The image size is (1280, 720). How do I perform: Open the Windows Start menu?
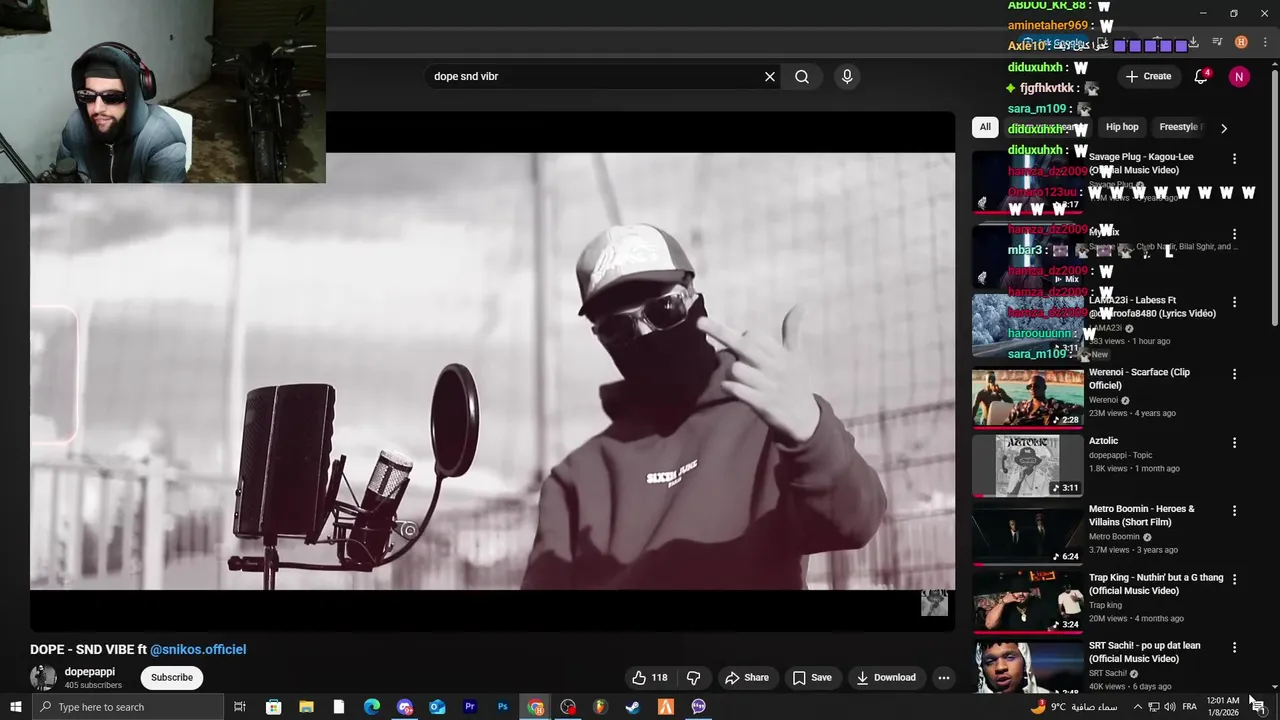pos(15,707)
